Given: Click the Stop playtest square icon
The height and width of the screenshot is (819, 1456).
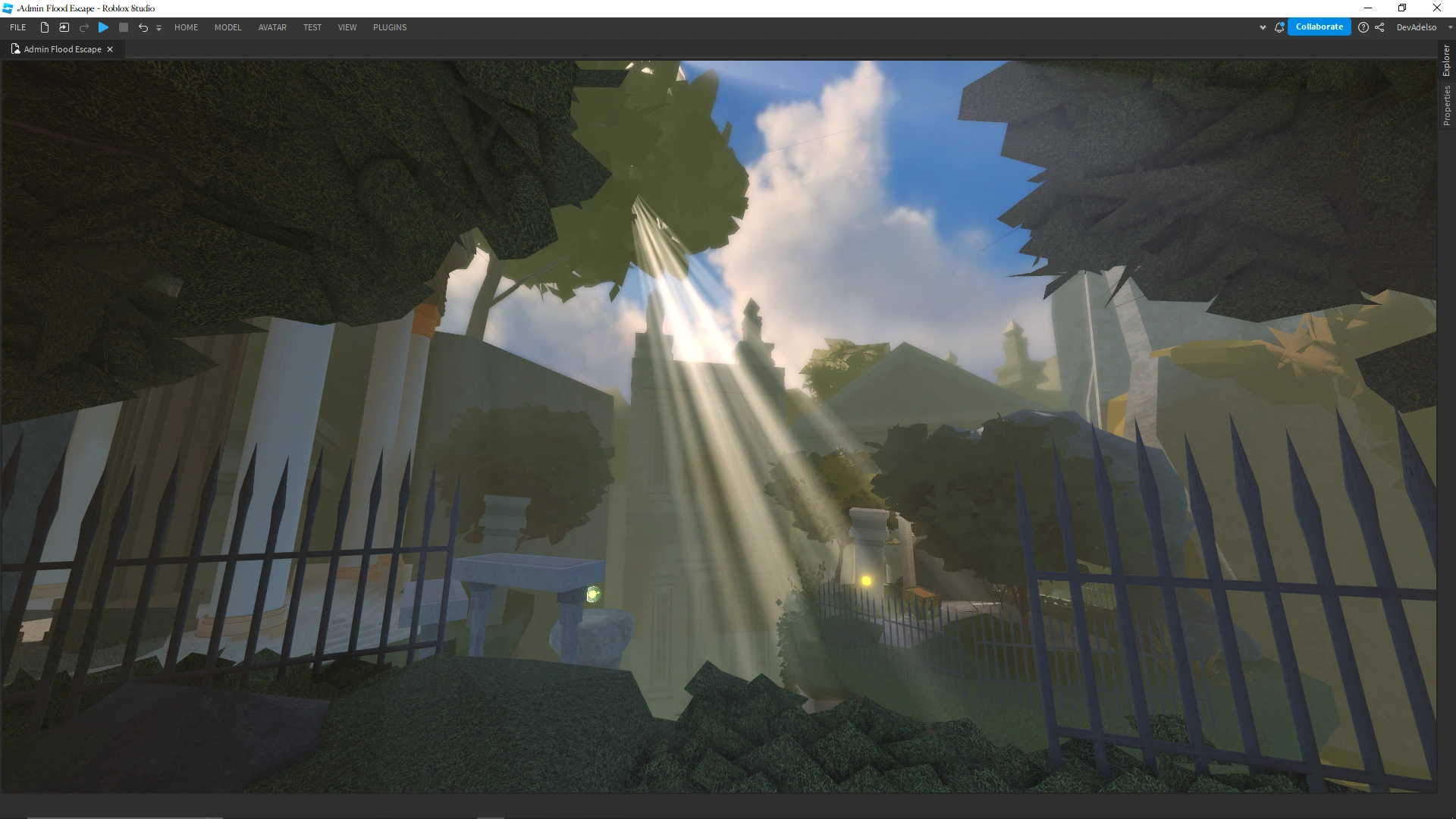Looking at the screenshot, I should [x=124, y=27].
